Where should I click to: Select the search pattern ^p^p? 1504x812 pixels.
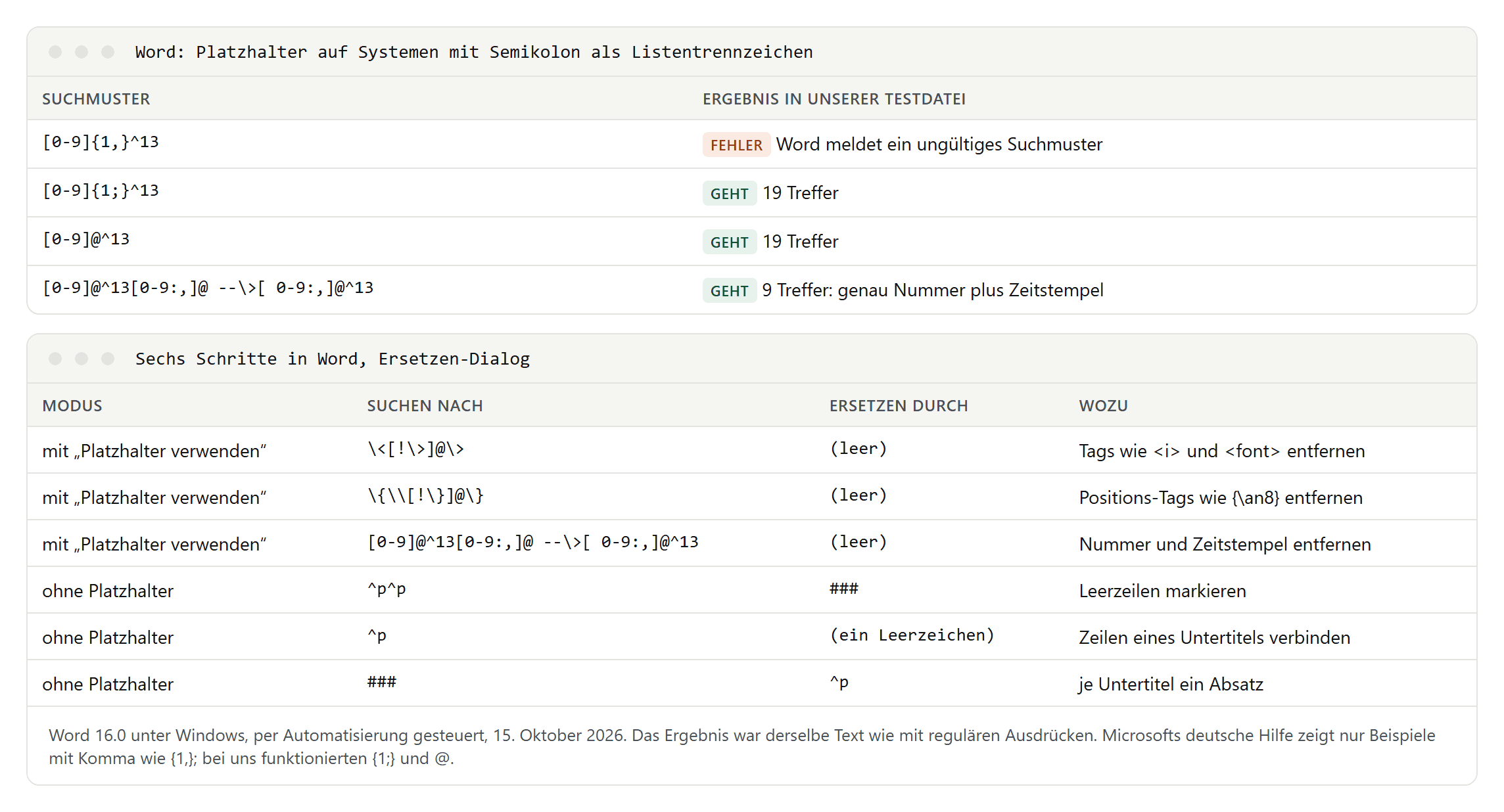pos(387,589)
